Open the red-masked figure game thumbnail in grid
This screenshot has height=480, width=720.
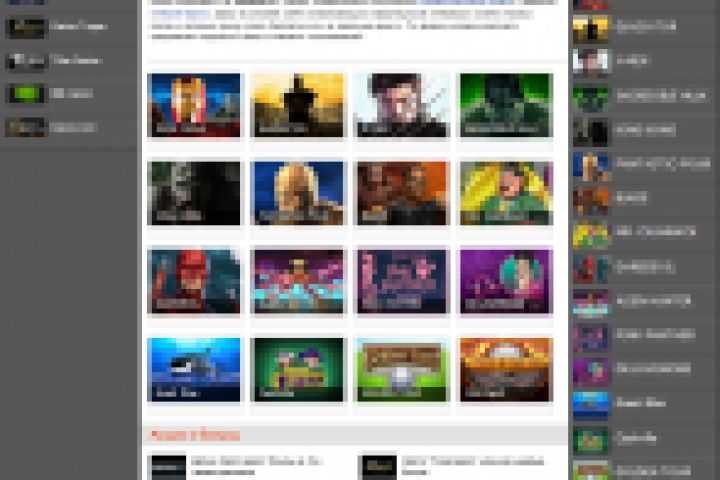coord(193,282)
